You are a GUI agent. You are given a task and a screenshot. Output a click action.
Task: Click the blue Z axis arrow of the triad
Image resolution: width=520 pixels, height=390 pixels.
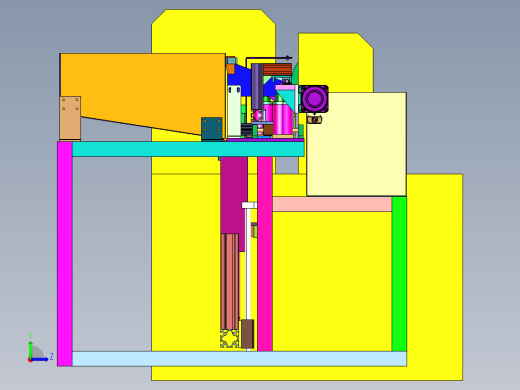tap(40, 359)
